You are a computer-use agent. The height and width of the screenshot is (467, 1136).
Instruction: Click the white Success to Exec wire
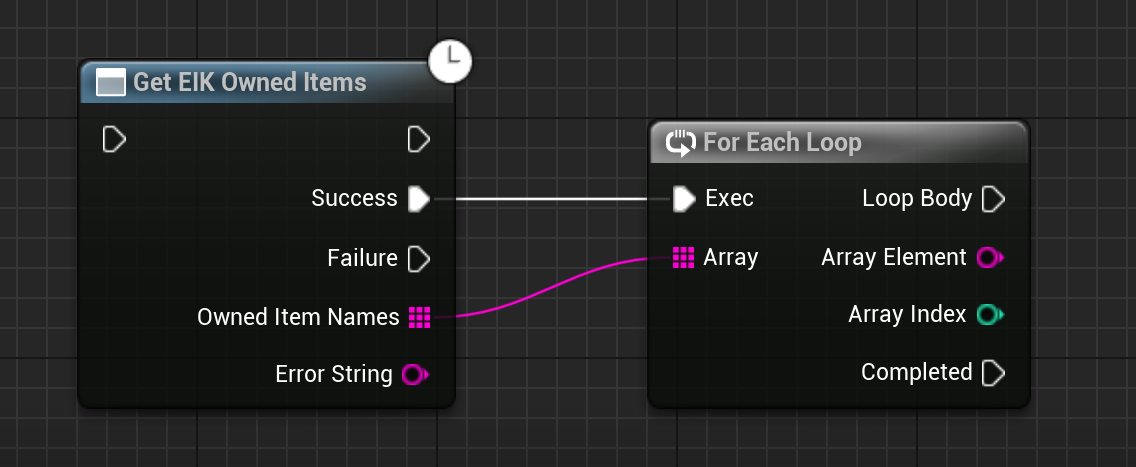coord(560,199)
